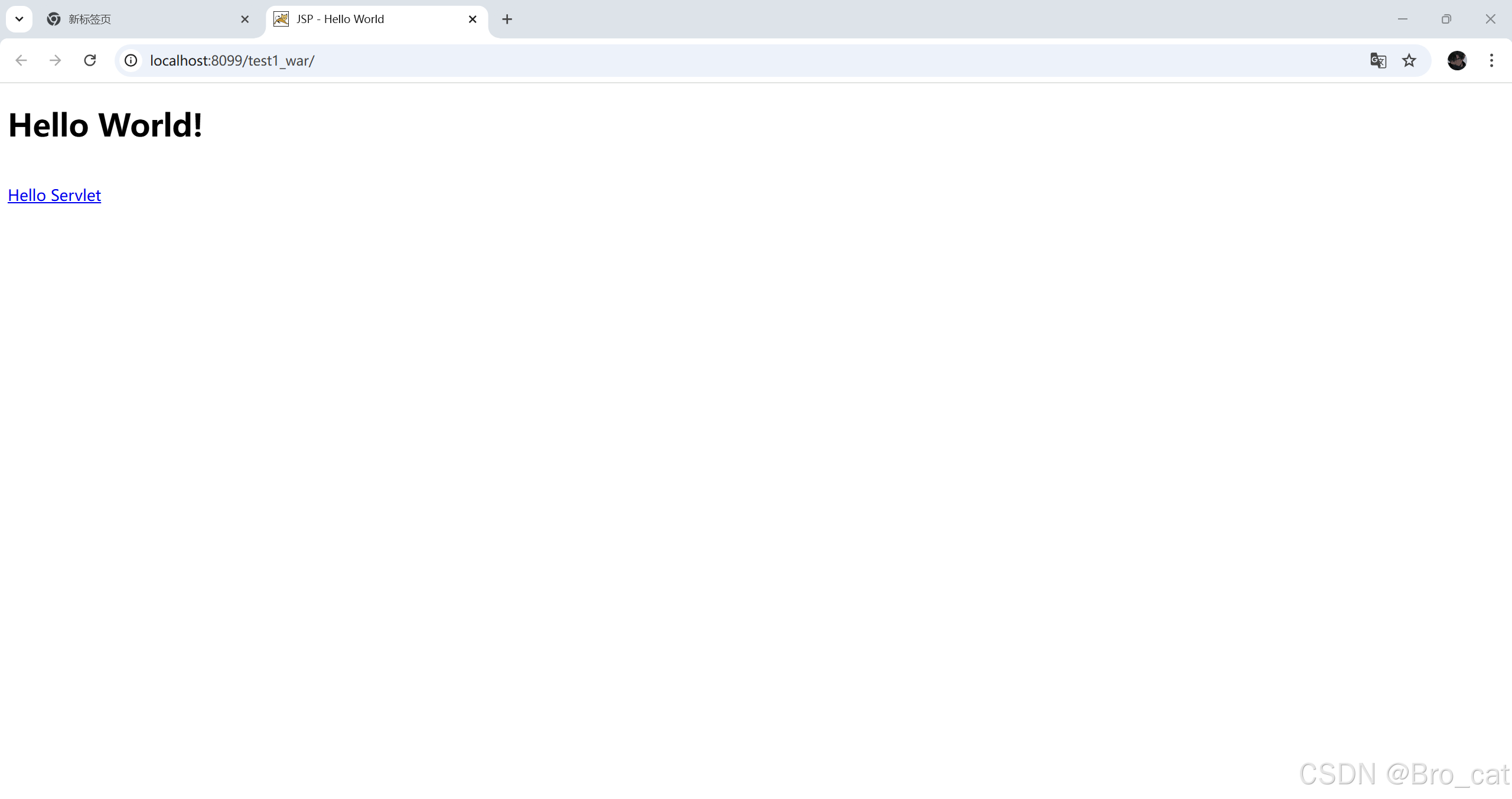Restore down the browser window

pos(1446,19)
